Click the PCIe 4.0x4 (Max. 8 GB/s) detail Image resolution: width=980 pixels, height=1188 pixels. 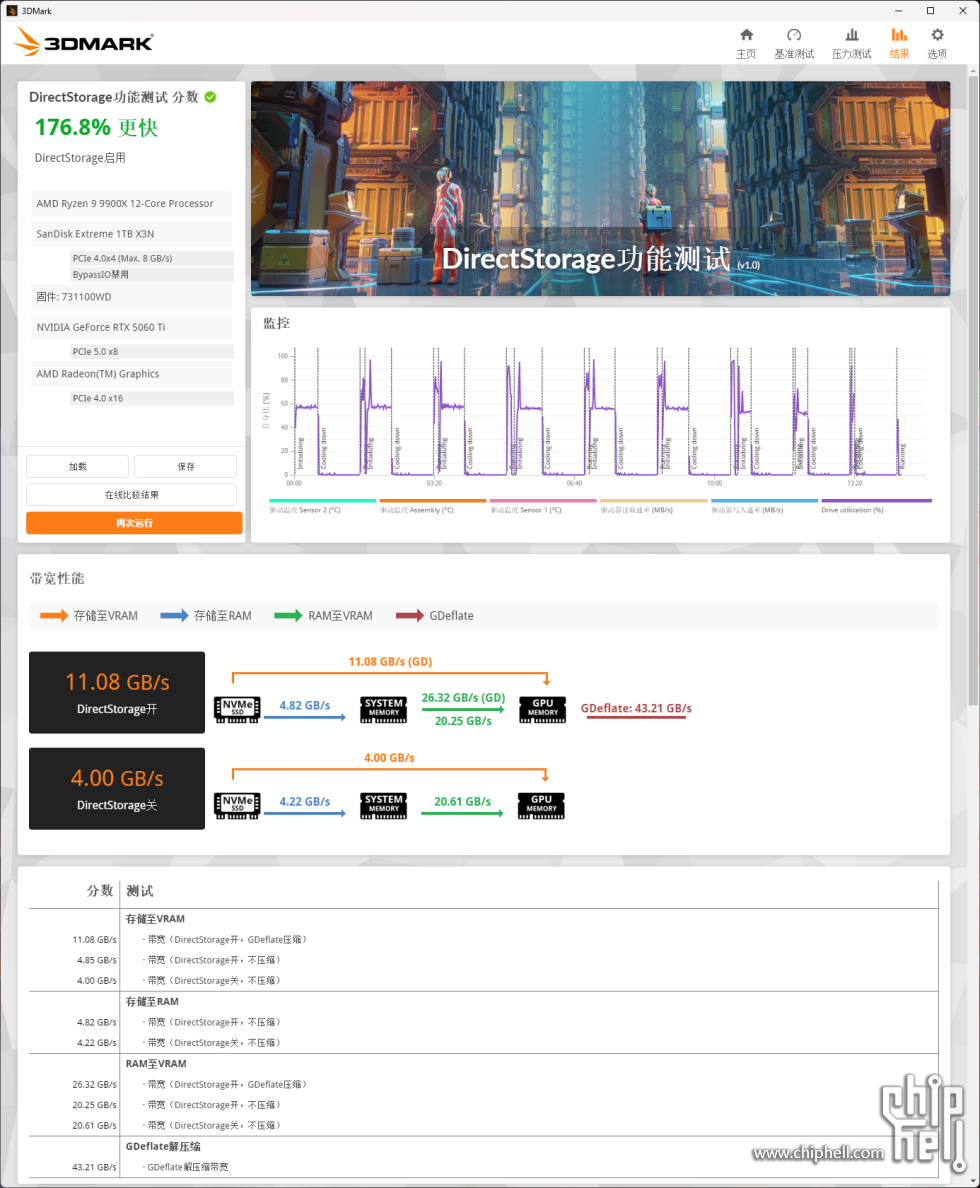click(152, 258)
